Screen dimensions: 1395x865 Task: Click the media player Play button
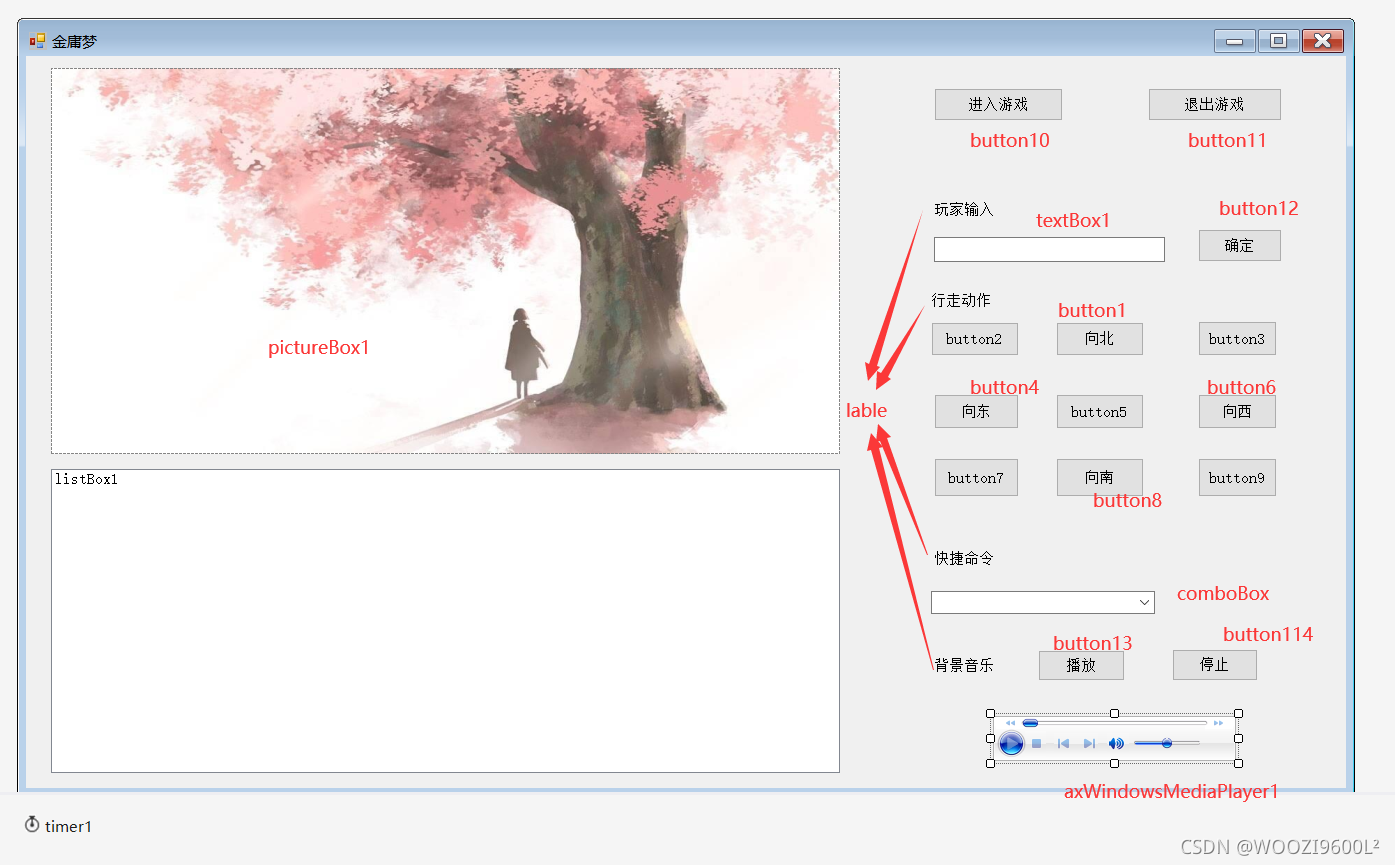tap(1011, 743)
